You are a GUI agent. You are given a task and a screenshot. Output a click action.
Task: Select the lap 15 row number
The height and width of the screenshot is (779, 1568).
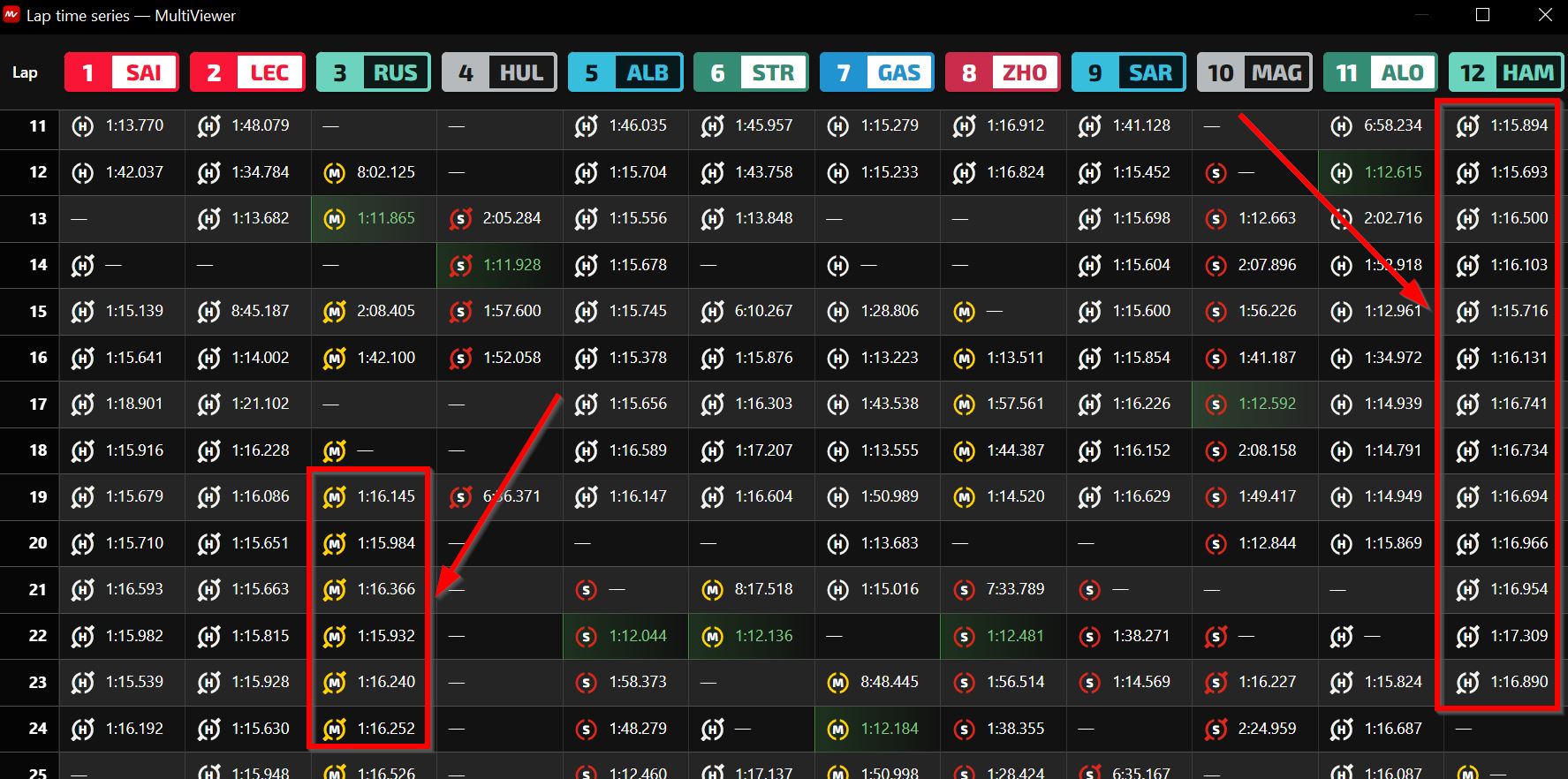pos(37,312)
